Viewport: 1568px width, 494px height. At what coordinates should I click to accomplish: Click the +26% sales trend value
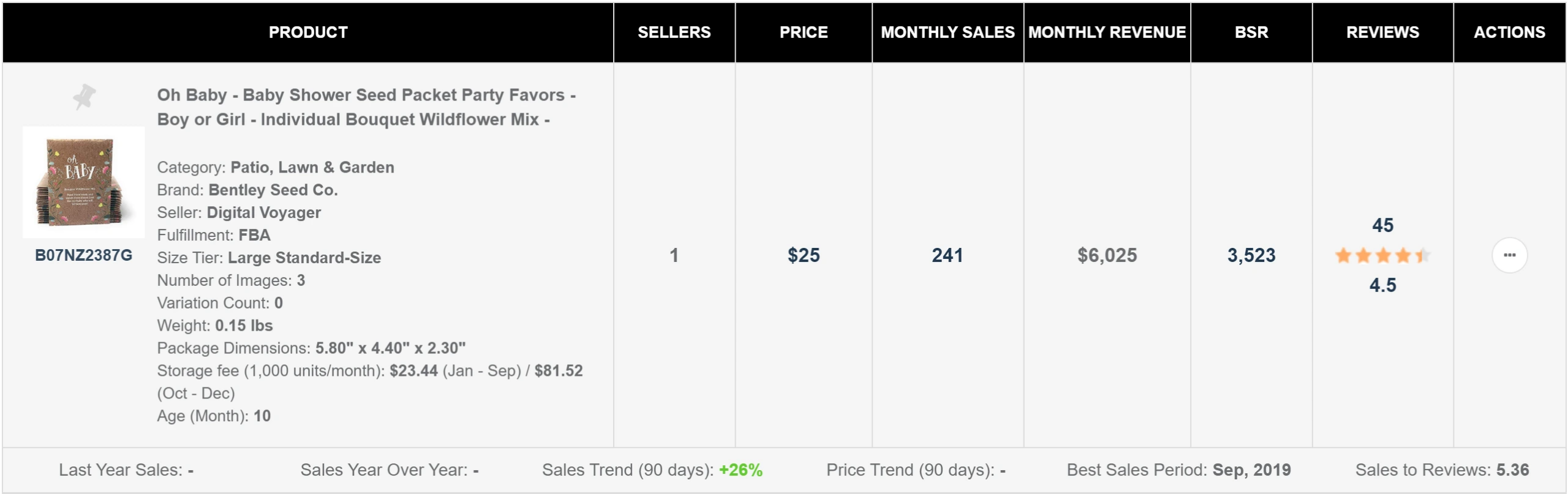tap(741, 470)
